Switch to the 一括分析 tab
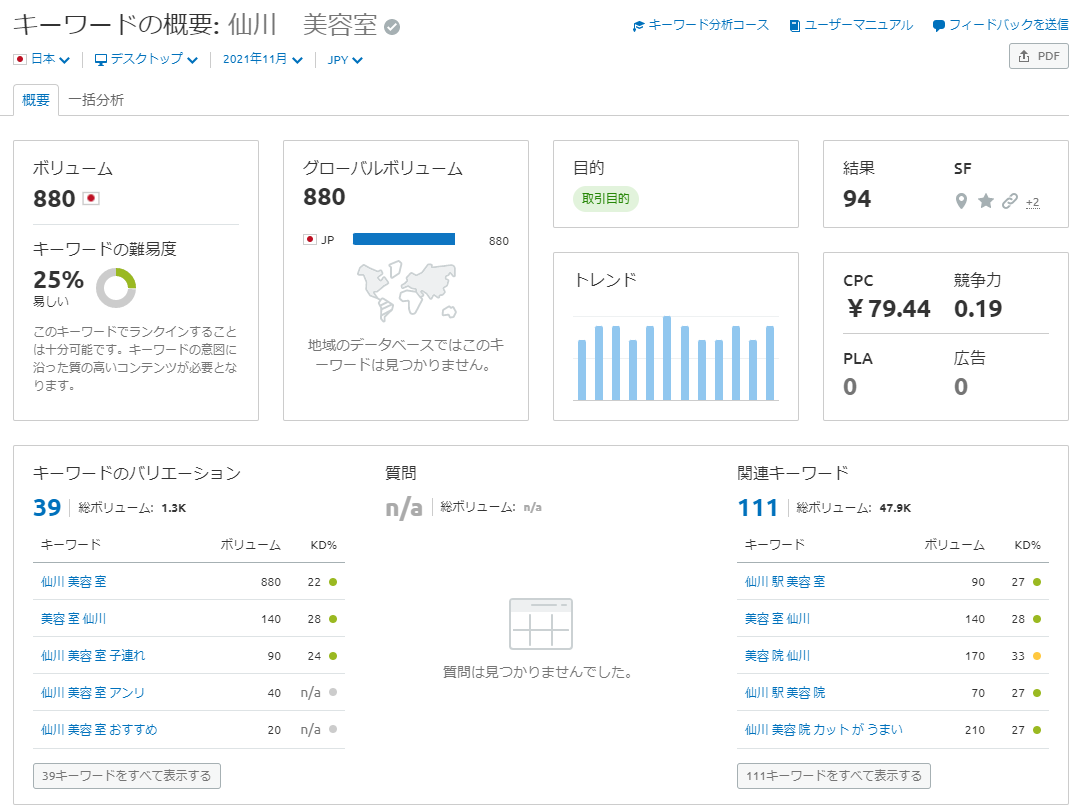The width and height of the screenshot is (1075, 811). (96, 100)
